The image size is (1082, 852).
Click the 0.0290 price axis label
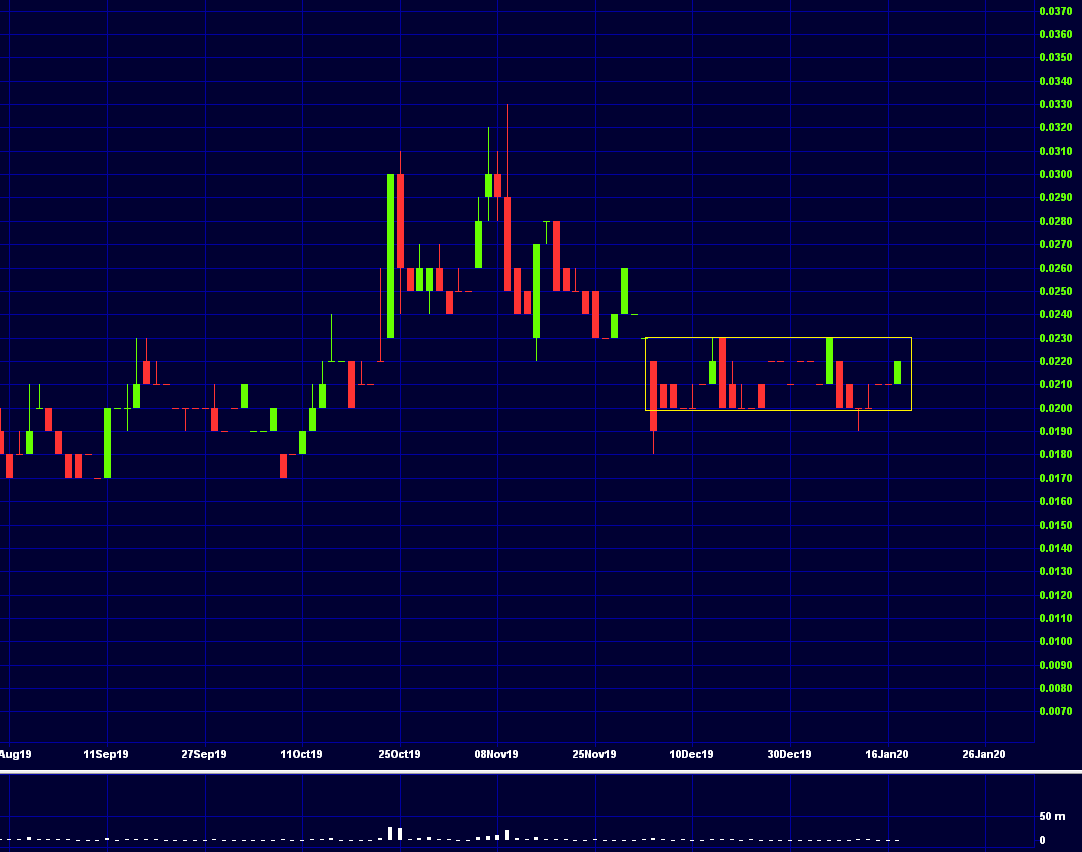(1056, 198)
